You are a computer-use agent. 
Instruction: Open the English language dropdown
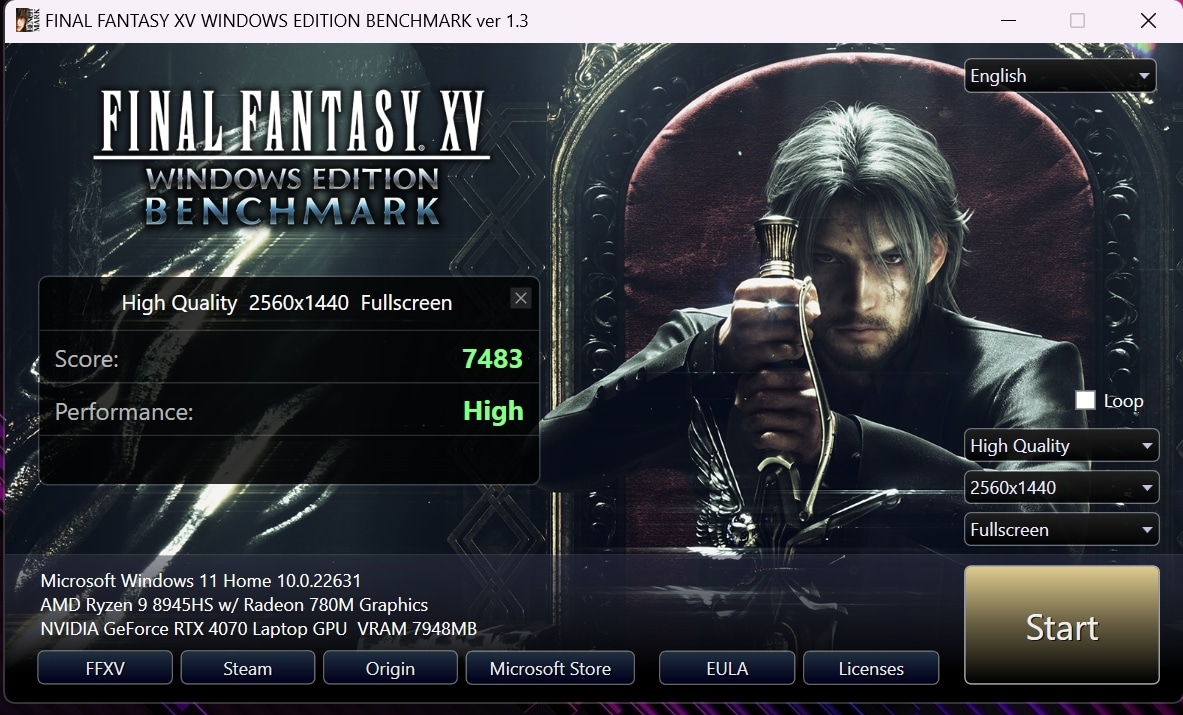(x=1060, y=76)
